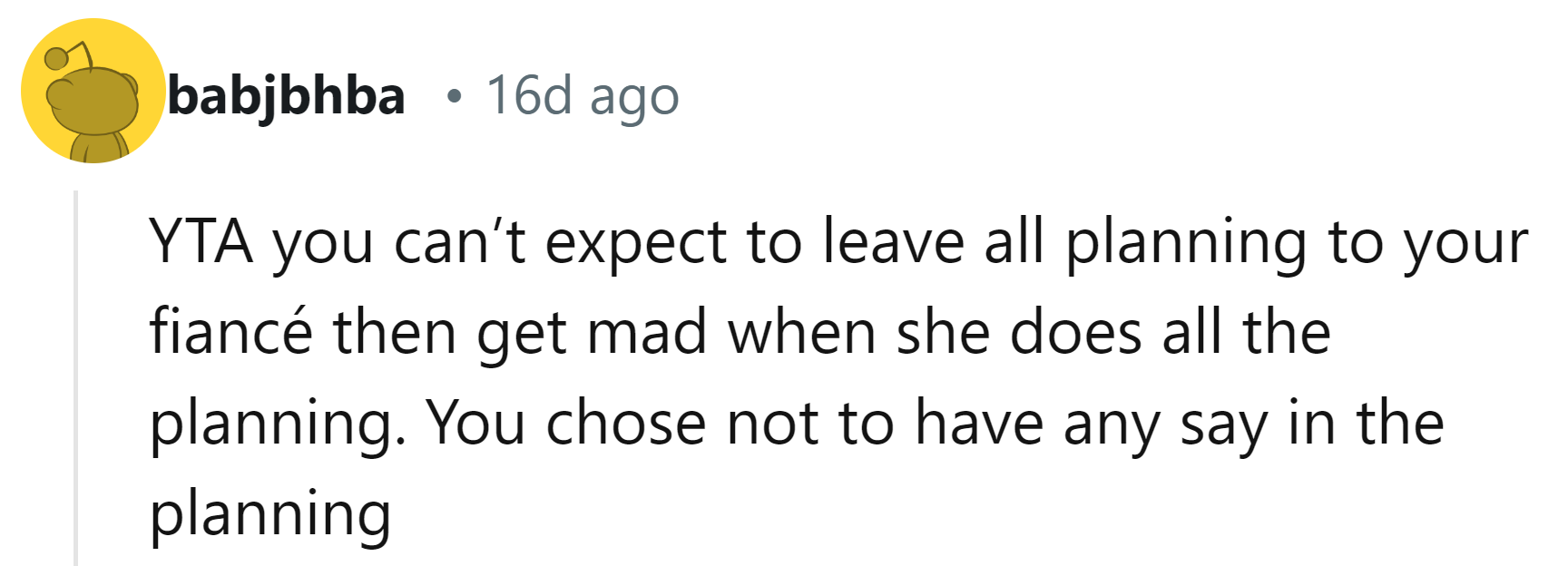Viewport: 1568px width, 566px height.
Task: Click the final word "planning" on last line
Action: [x=270, y=513]
